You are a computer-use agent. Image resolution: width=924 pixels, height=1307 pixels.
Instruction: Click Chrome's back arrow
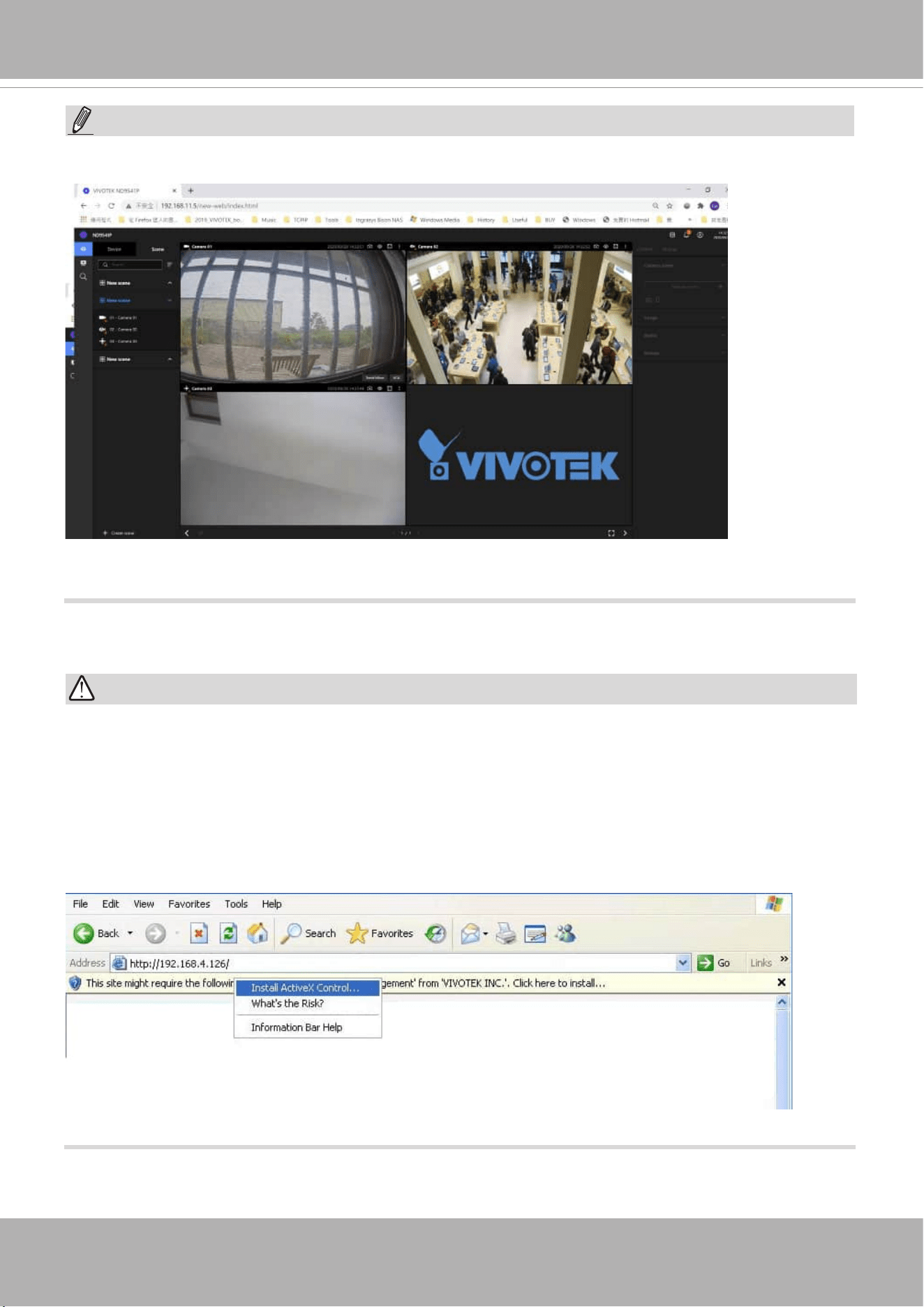tap(84, 206)
